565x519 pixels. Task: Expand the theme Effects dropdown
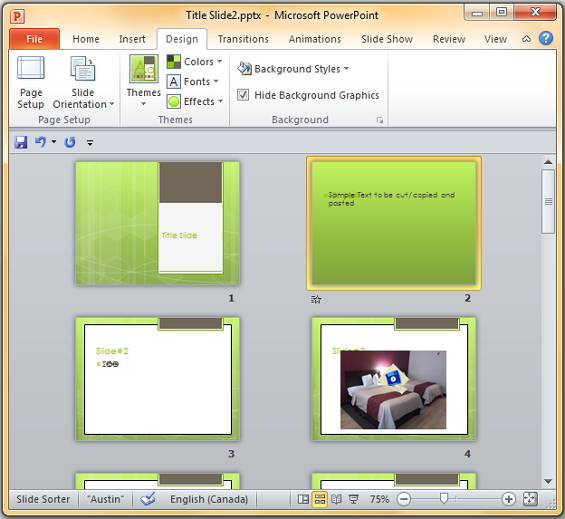(x=195, y=101)
